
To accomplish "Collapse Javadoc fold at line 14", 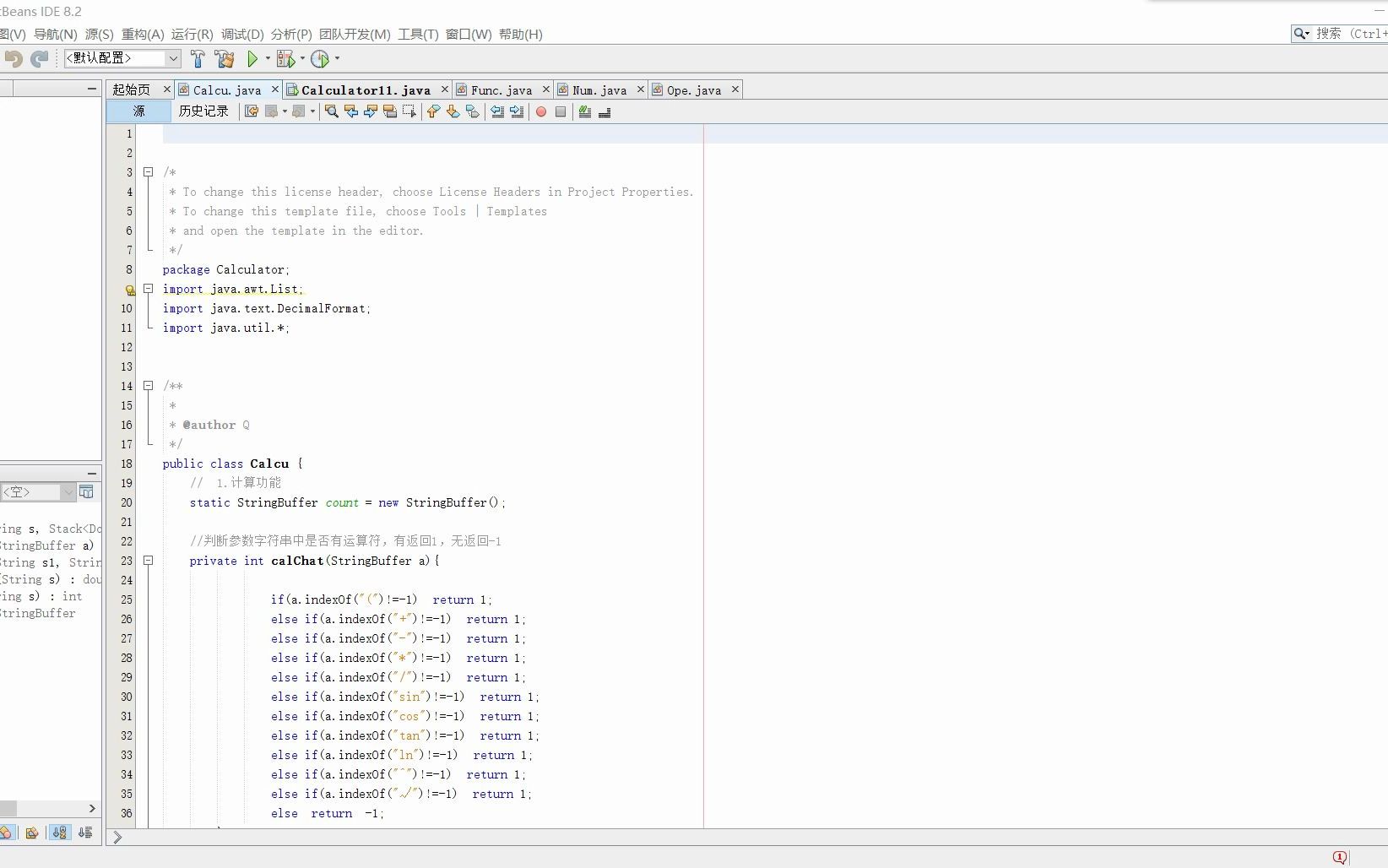I will coord(148,386).
